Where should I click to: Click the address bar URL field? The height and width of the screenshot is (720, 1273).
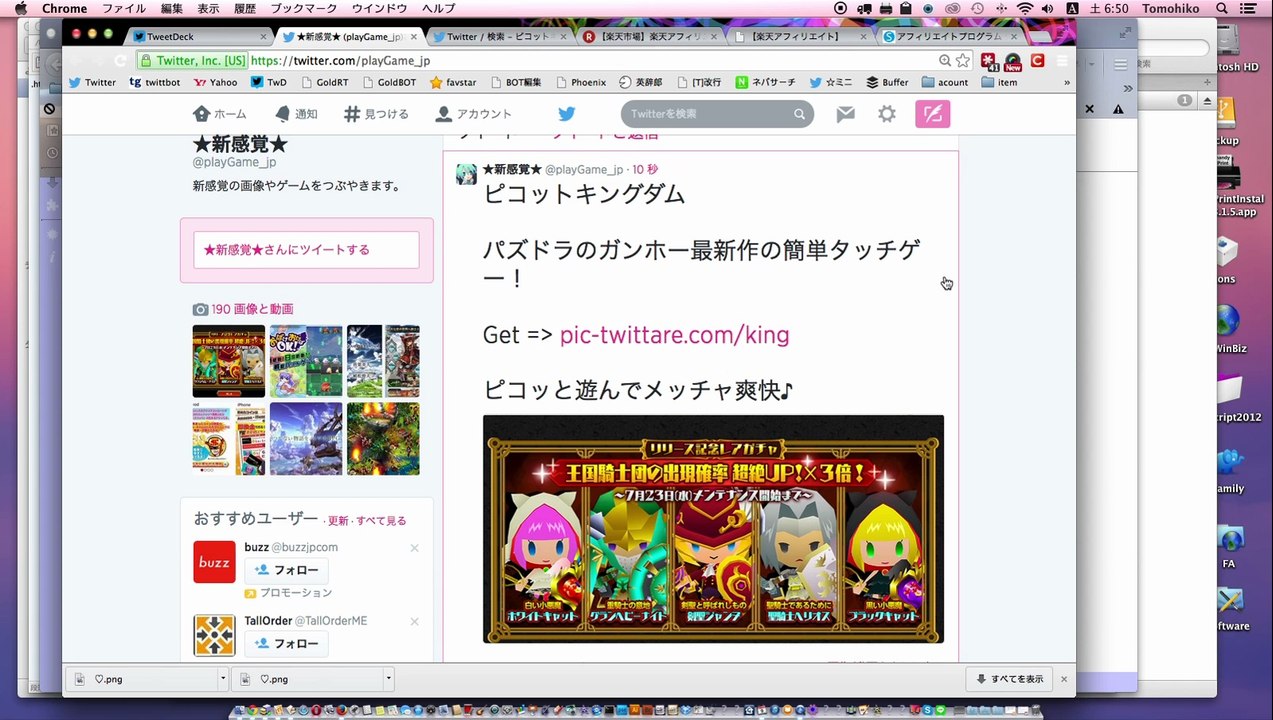coord(555,61)
